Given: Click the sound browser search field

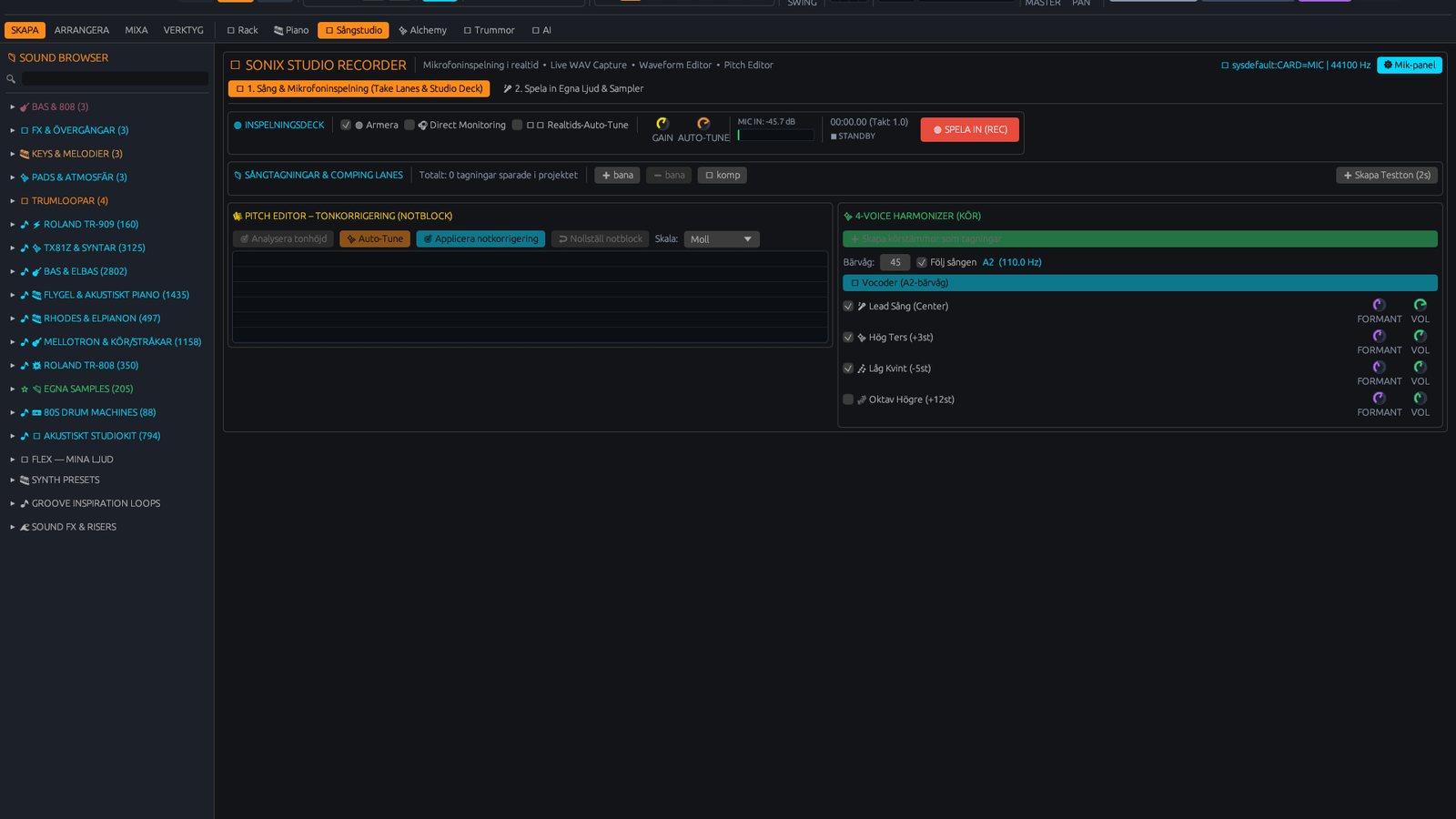Looking at the screenshot, I should coord(115,79).
